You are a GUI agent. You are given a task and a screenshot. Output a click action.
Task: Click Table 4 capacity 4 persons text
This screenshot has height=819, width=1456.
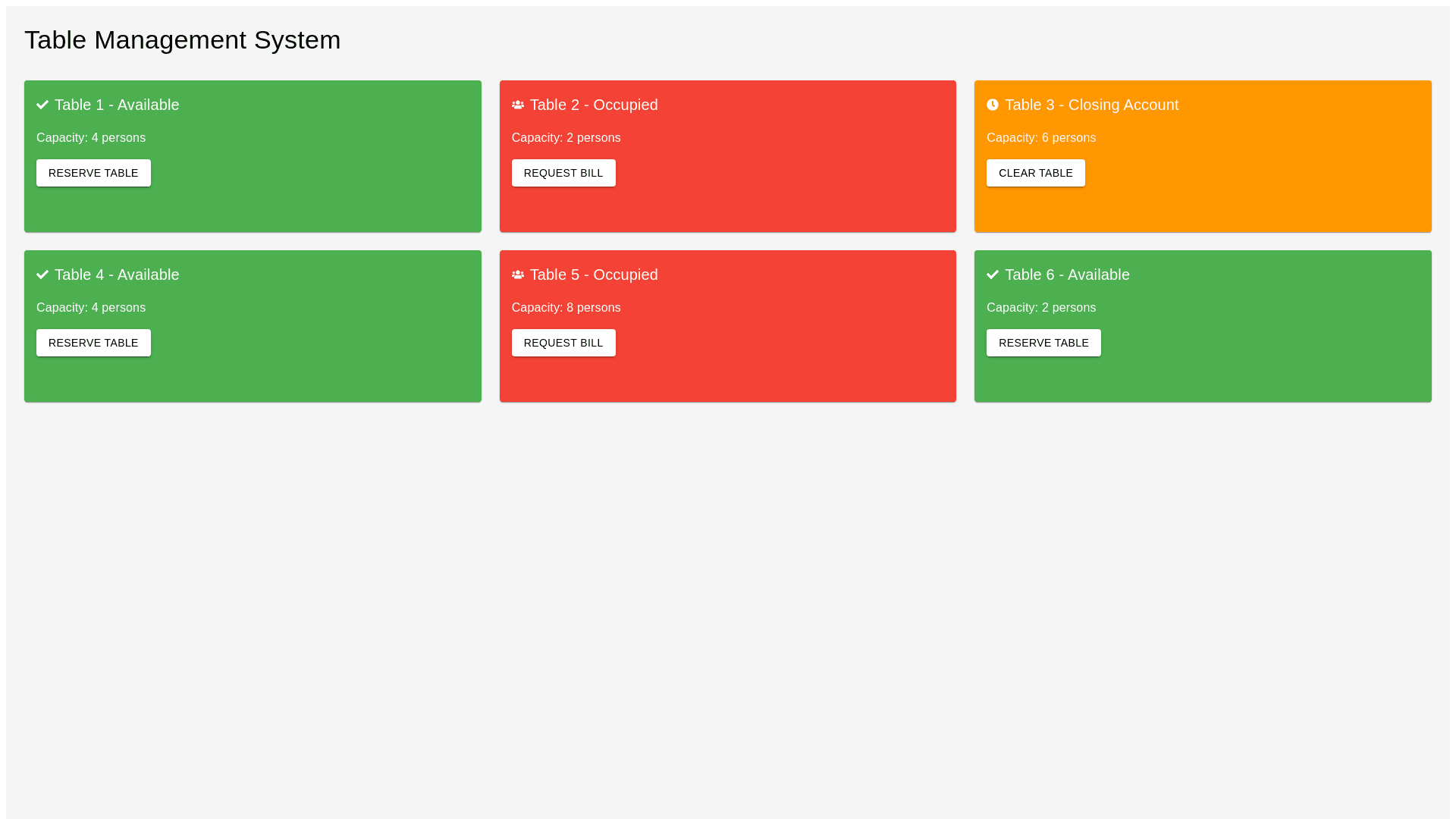91,308
